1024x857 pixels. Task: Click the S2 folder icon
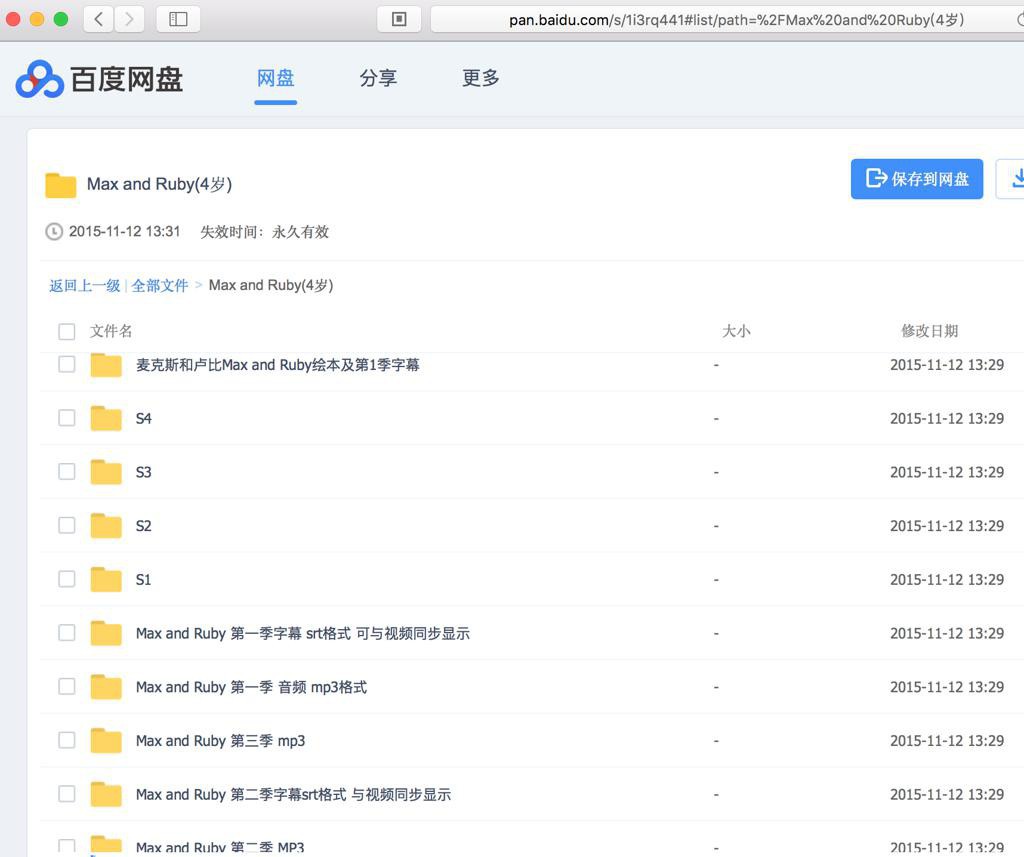tap(106, 526)
